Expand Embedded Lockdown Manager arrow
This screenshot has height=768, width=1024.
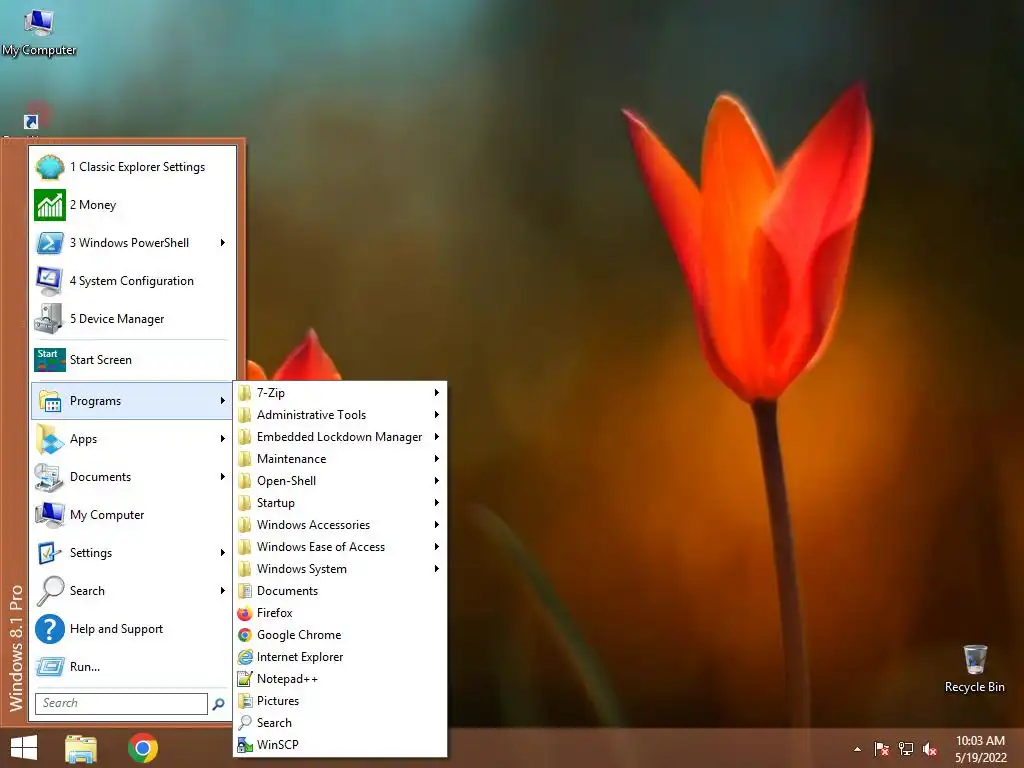437,437
